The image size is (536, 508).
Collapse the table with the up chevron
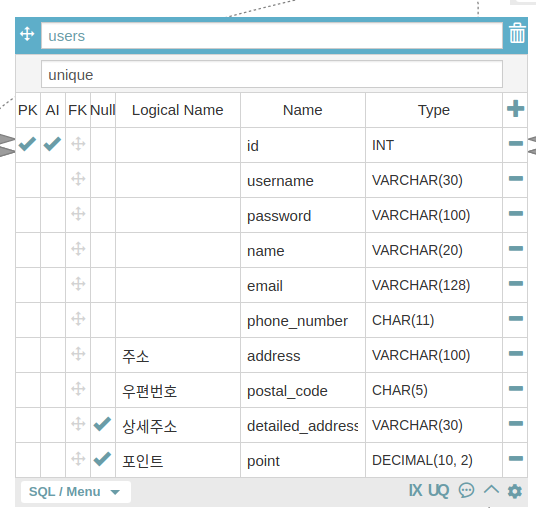(x=491, y=490)
